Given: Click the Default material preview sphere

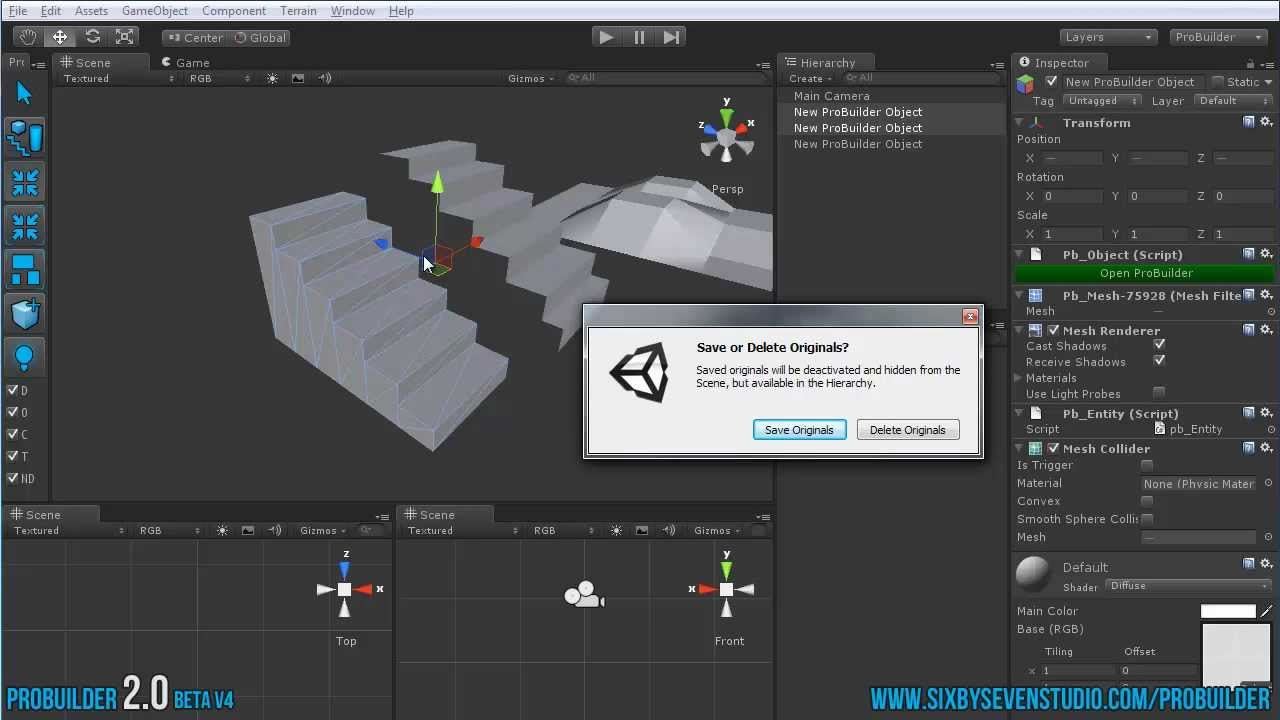Looking at the screenshot, I should (x=1033, y=573).
